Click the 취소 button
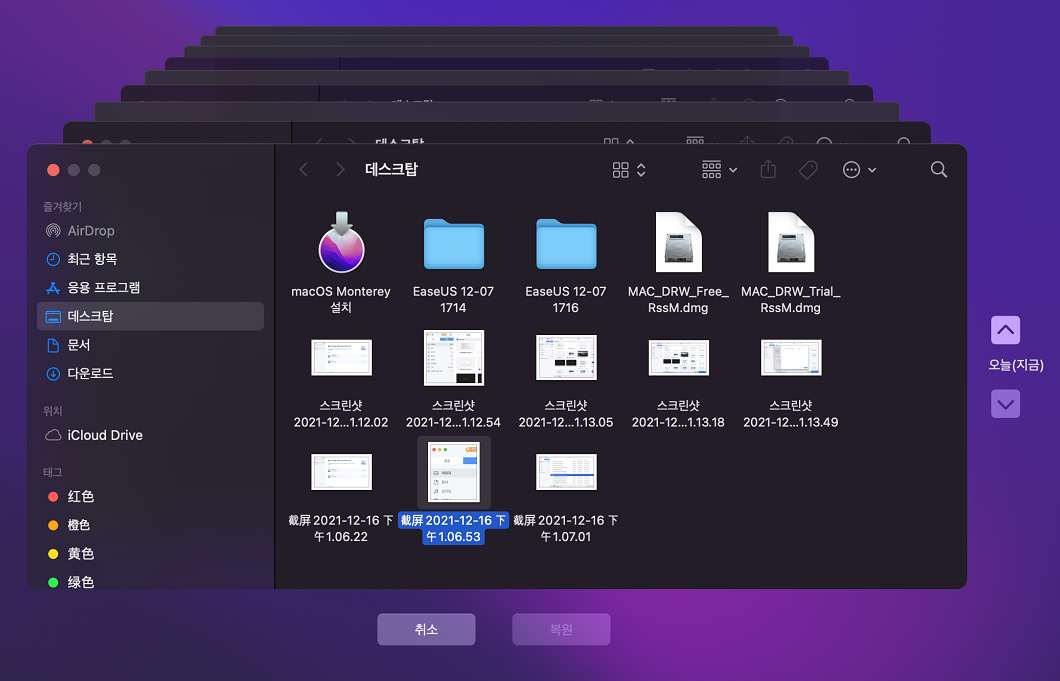 426,629
